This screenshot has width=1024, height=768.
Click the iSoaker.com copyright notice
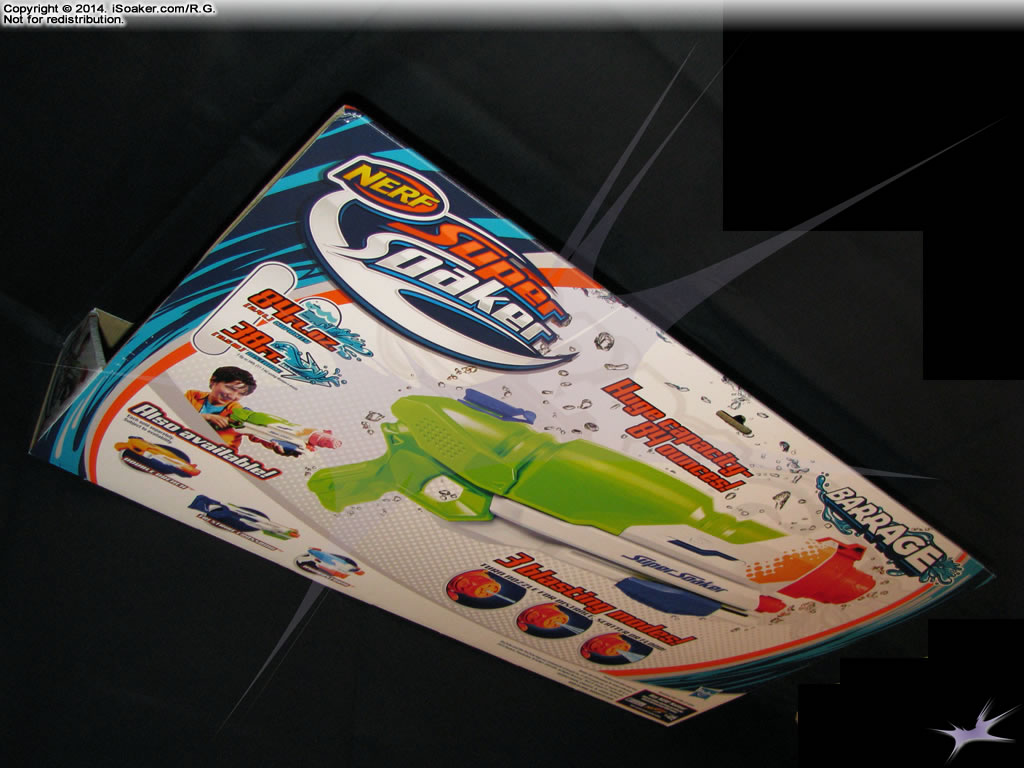109,14
